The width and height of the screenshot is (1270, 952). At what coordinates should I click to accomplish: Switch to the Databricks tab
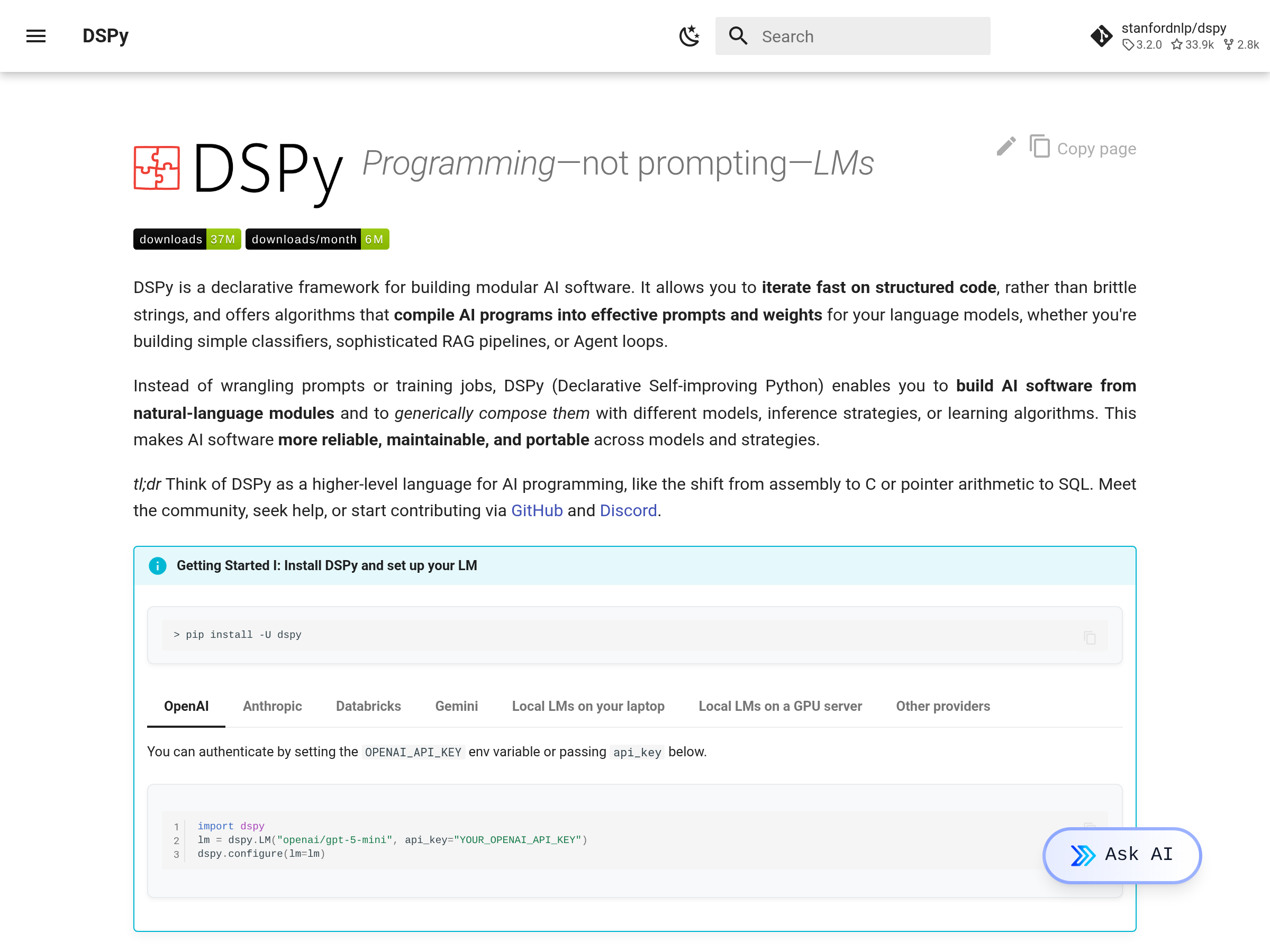368,707
